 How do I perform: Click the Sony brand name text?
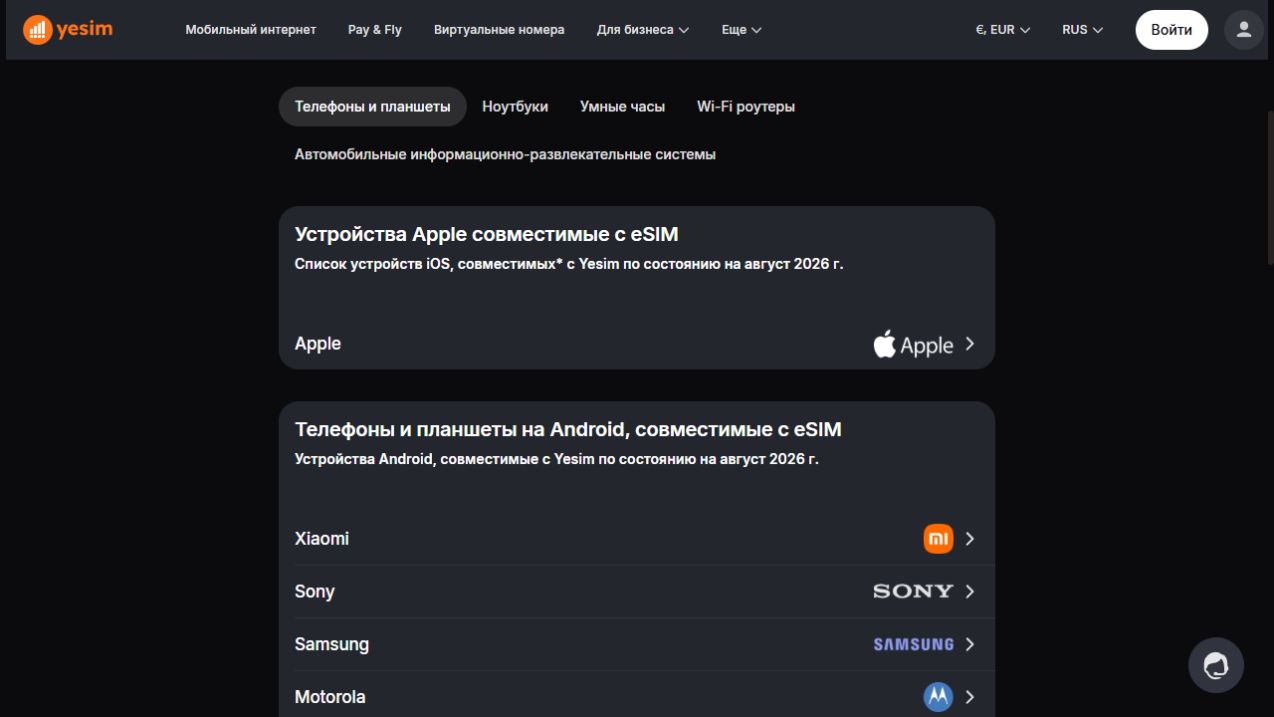314,591
